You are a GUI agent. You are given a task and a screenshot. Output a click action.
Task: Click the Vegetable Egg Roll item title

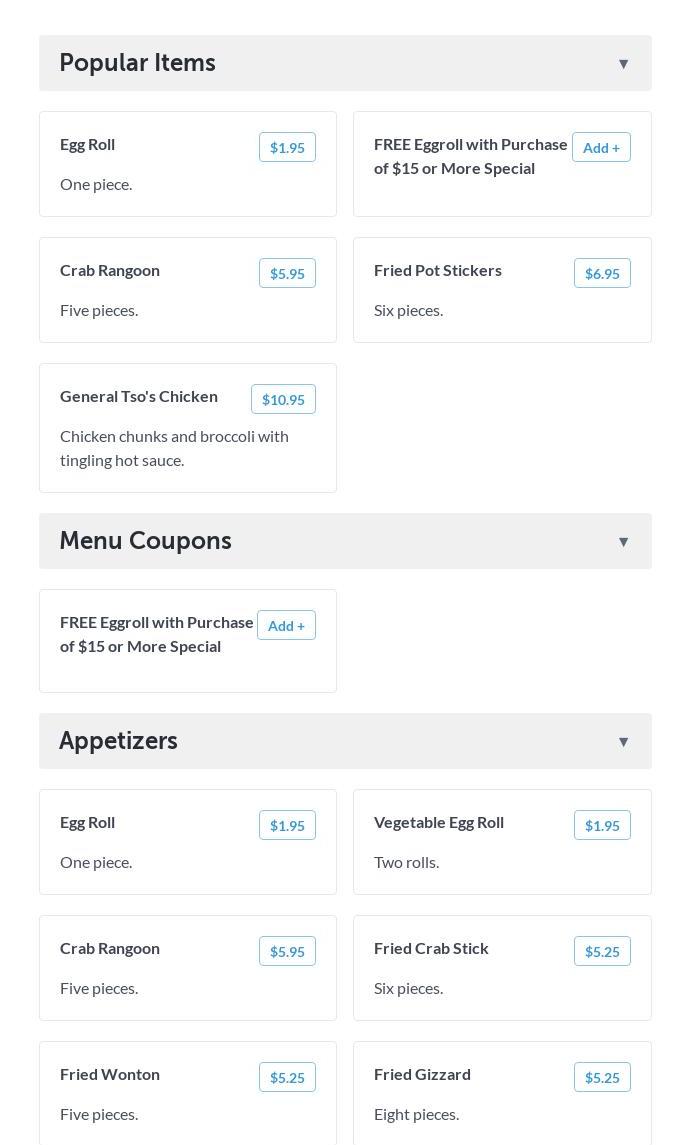pos(439,823)
